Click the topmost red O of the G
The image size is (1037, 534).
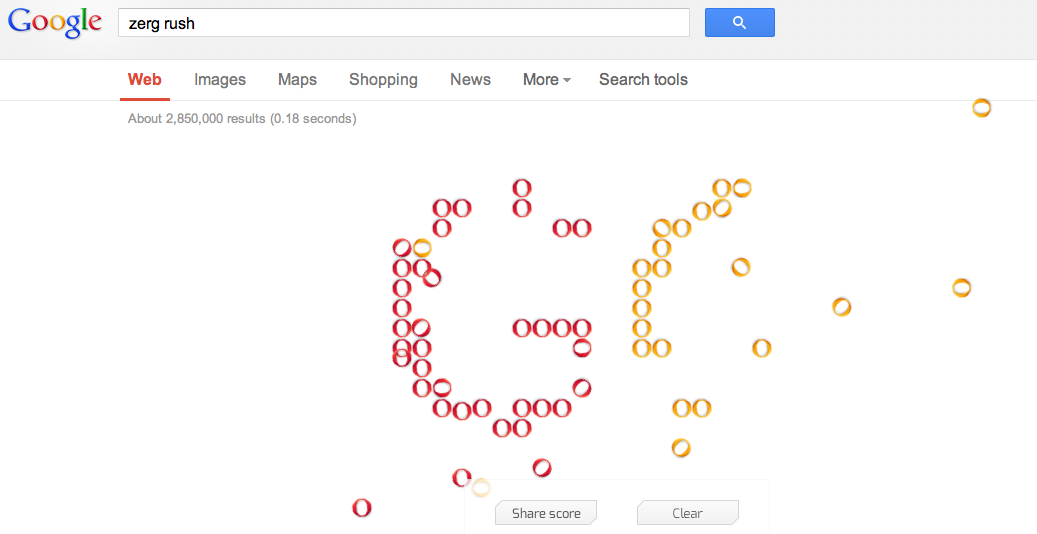pos(521,188)
